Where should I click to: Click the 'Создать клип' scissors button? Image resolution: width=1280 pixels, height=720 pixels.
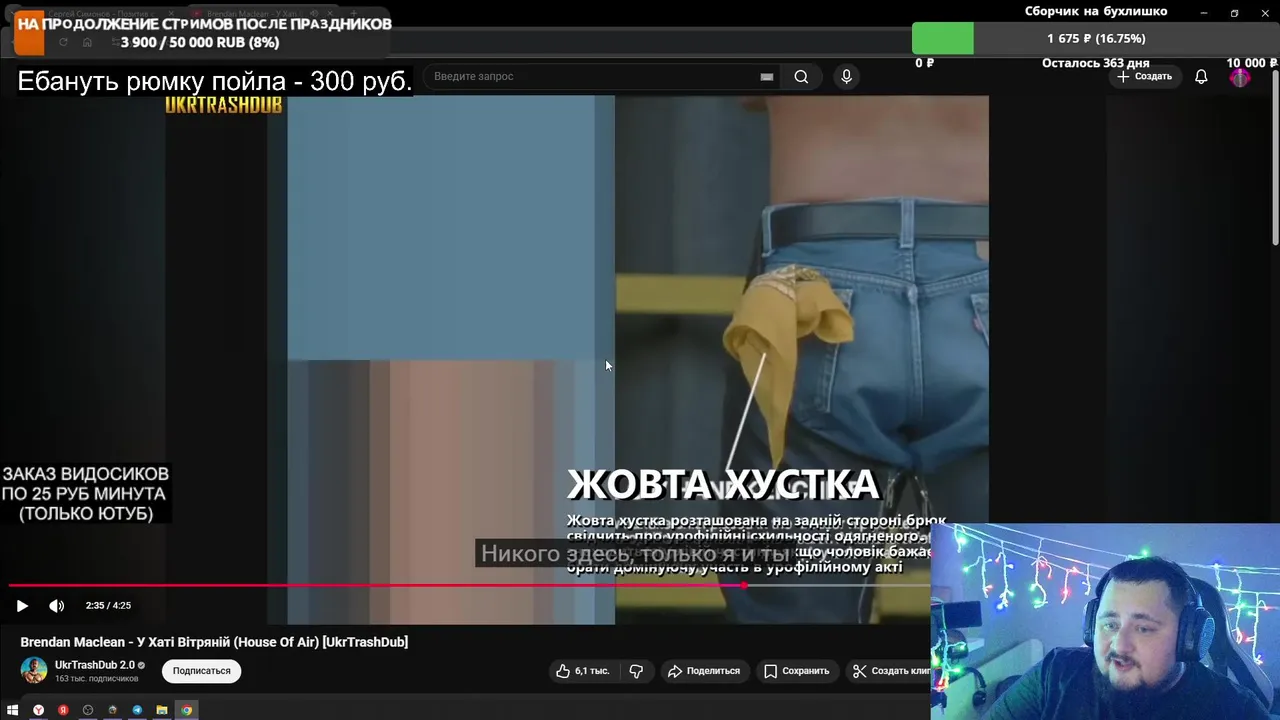[889, 671]
